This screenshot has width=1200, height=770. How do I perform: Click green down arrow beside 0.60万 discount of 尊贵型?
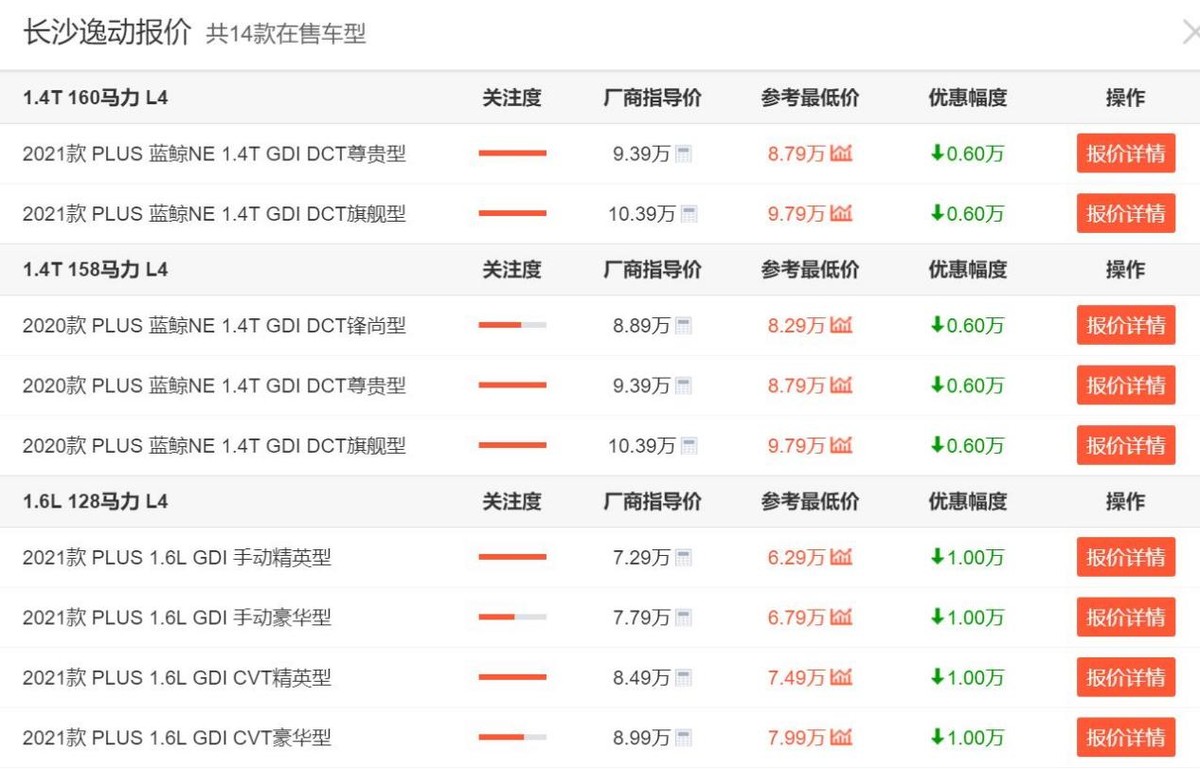coord(938,153)
